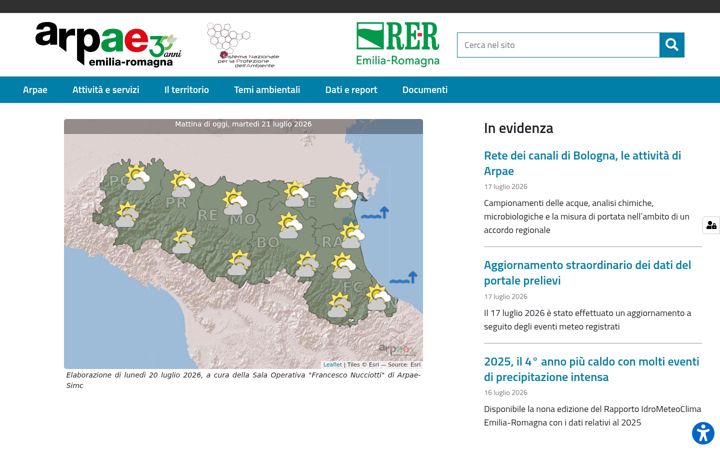Click the weather icon above MO label
The image size is (720, 450).
coord(235,202)
